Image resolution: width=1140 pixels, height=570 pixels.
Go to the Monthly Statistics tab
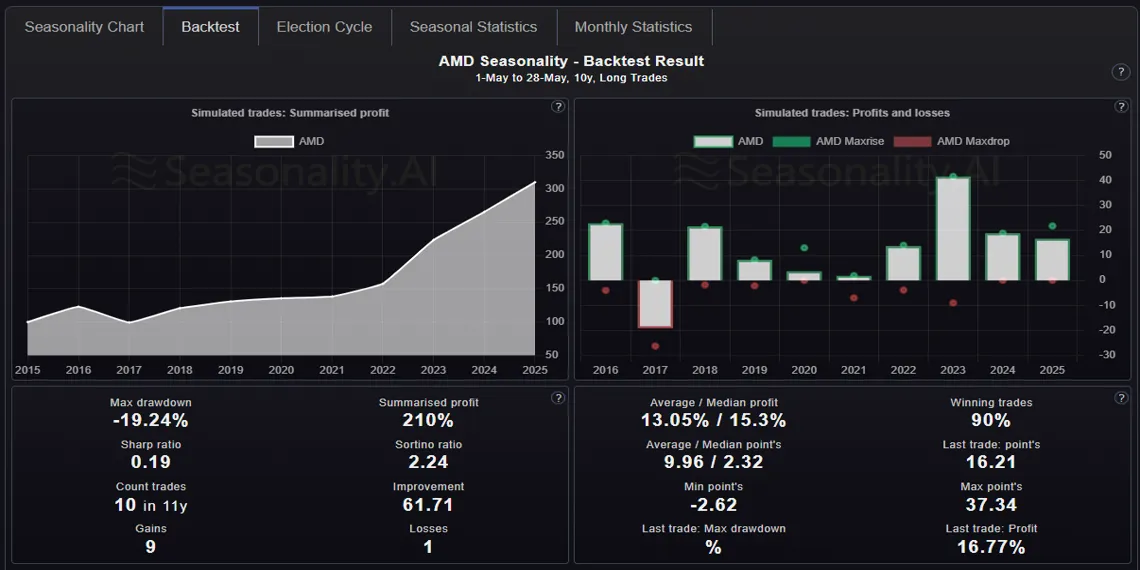(x=633, y=27)
